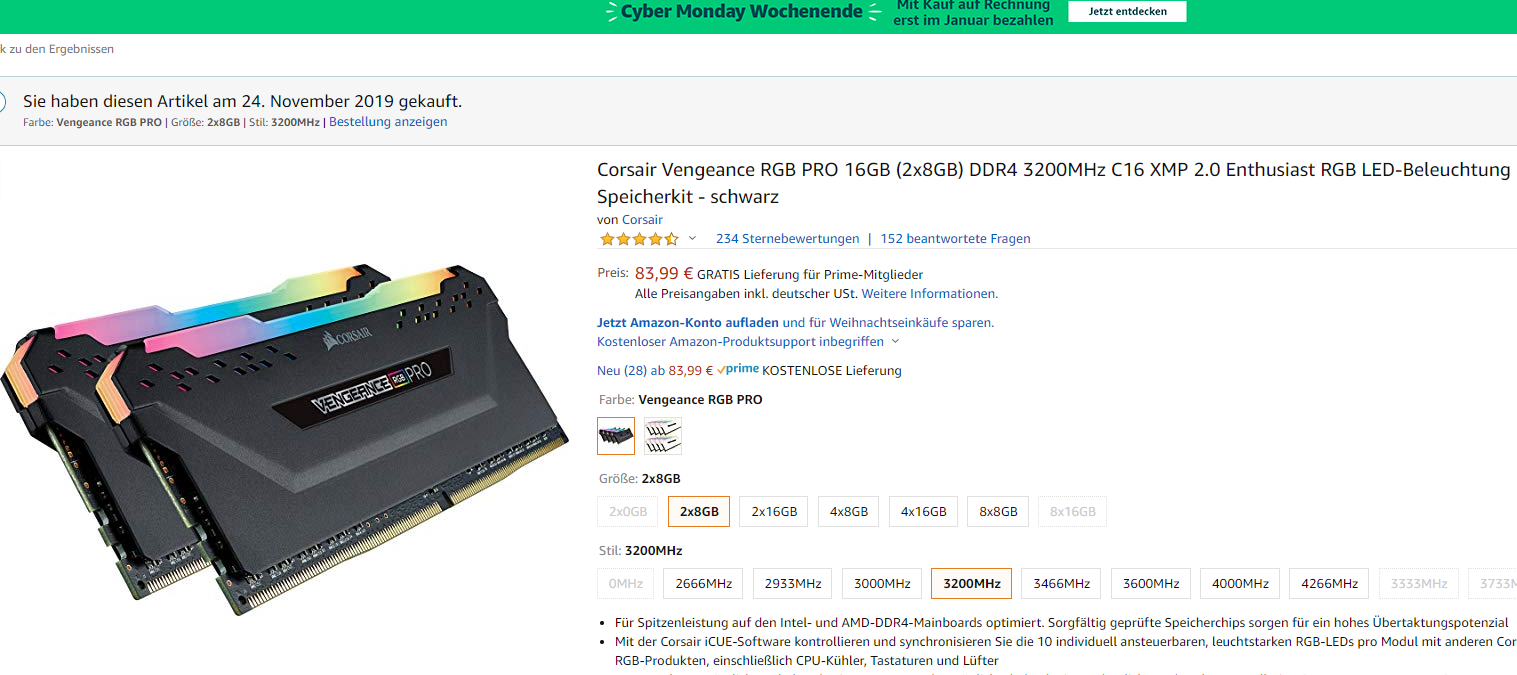Click the Weitere Informationen link

click(x=929, y=294)
